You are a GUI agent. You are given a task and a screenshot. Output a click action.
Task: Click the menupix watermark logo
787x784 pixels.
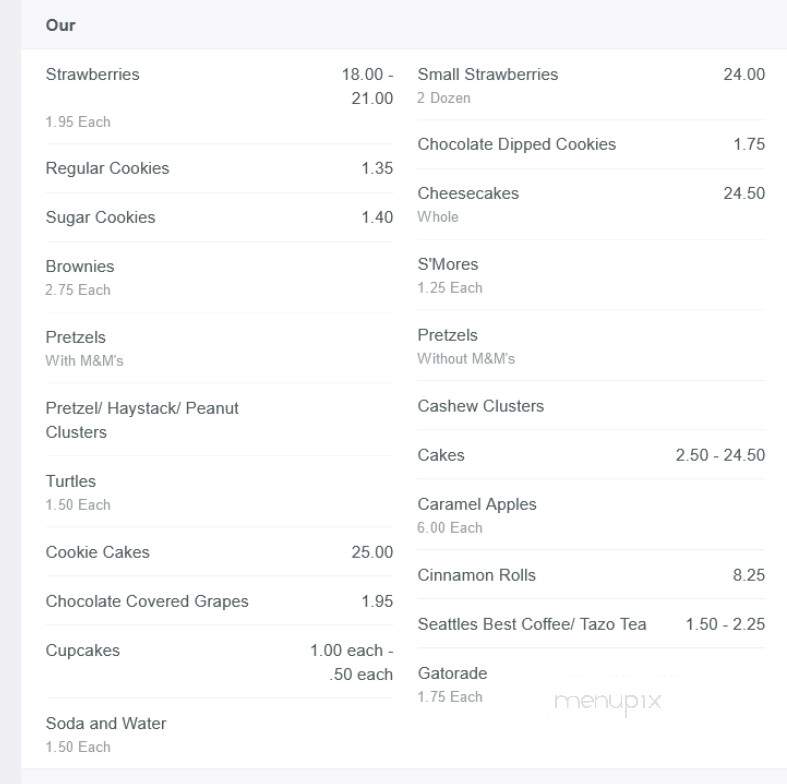pos(608,701)
